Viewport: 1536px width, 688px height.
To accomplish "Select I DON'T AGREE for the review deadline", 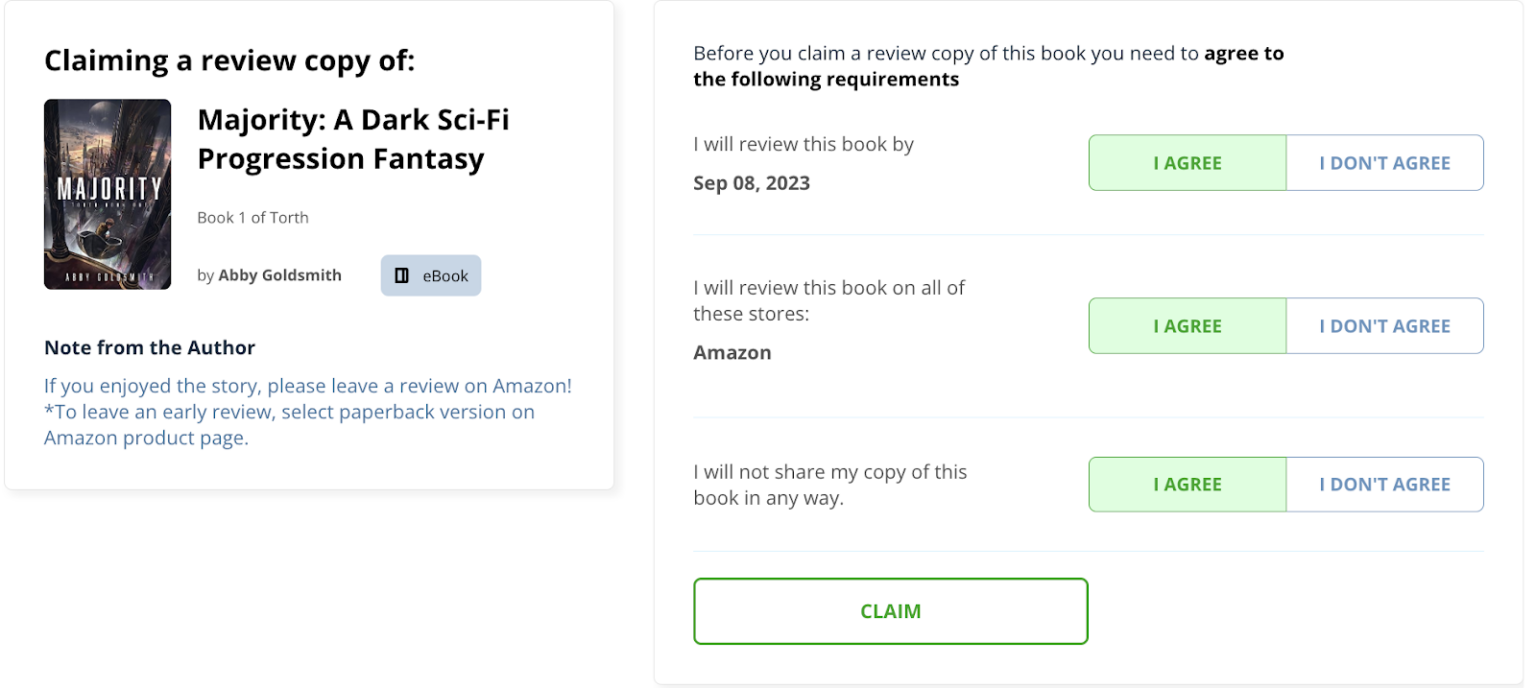I will [x=1384, y=162].
